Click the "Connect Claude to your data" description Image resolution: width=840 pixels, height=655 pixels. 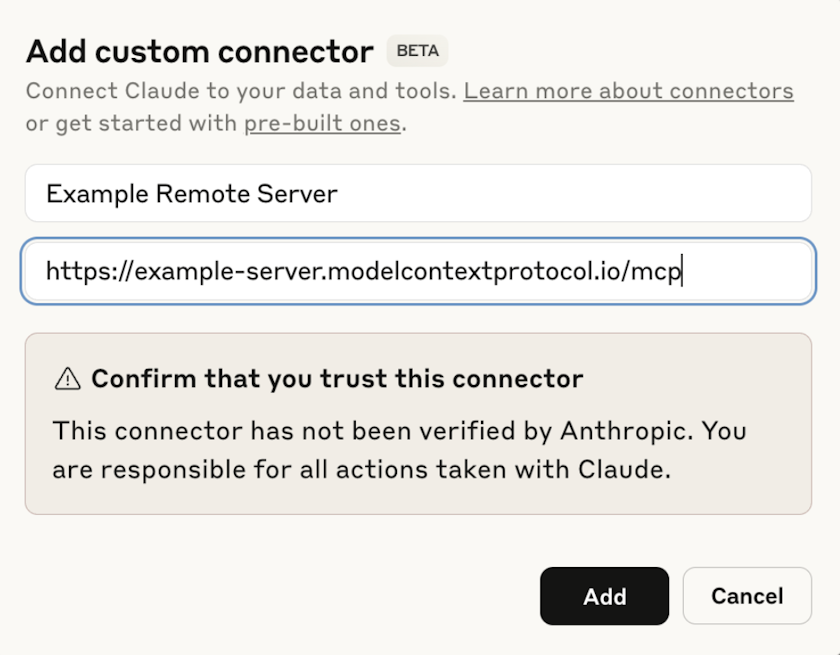click(240, 90)
